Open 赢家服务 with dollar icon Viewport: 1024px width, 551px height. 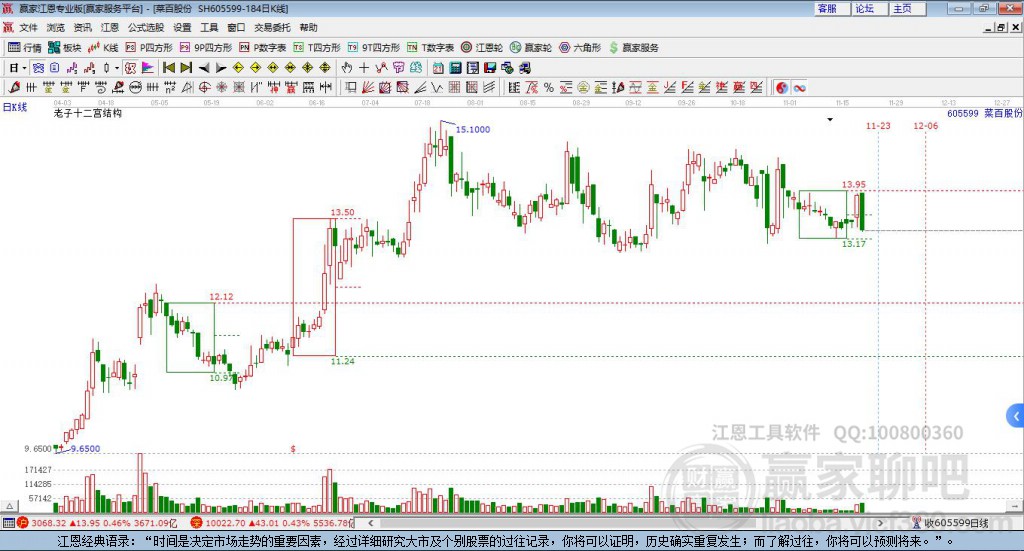pos(633,48)
